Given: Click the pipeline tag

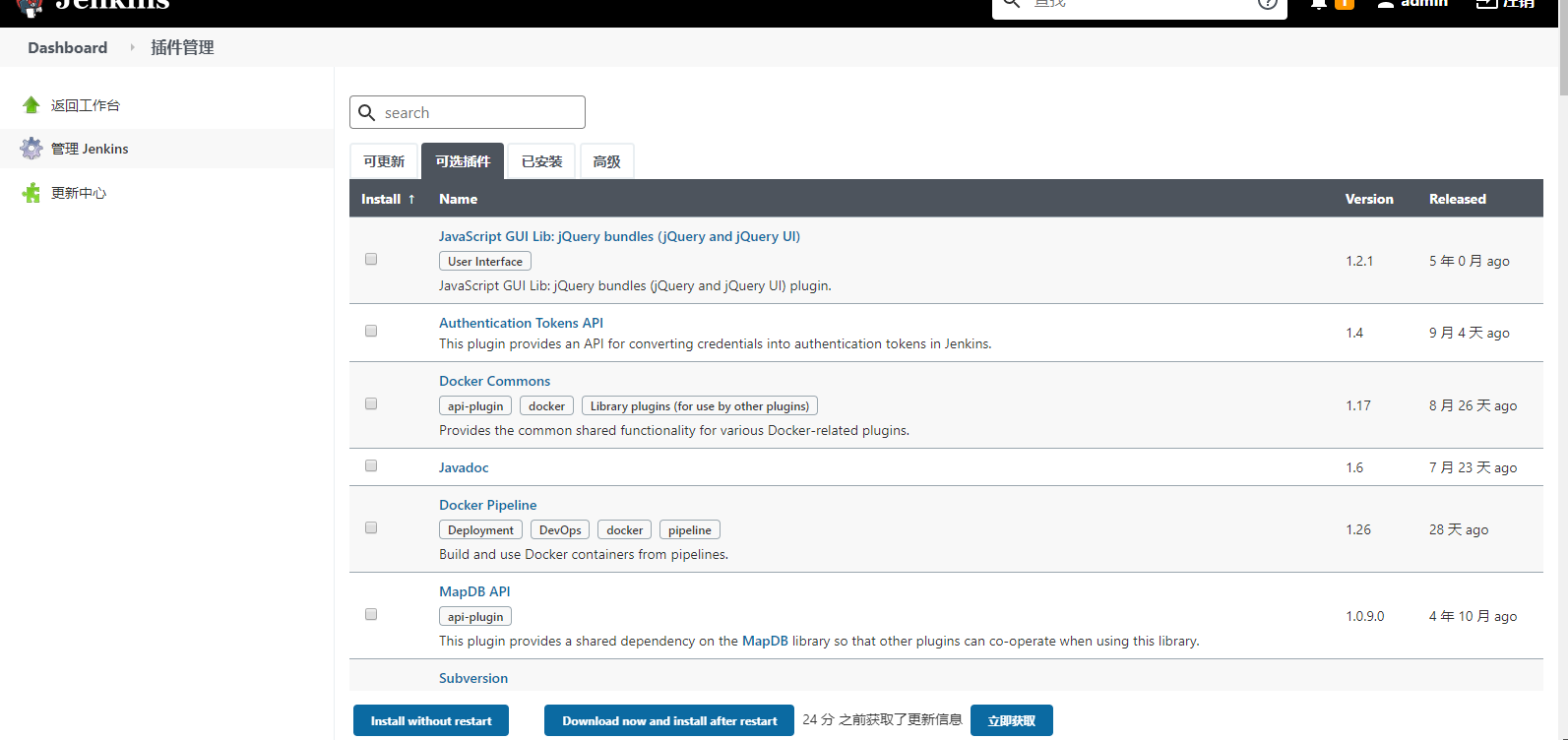Looking at the screenshot, I should coord(690,529).
